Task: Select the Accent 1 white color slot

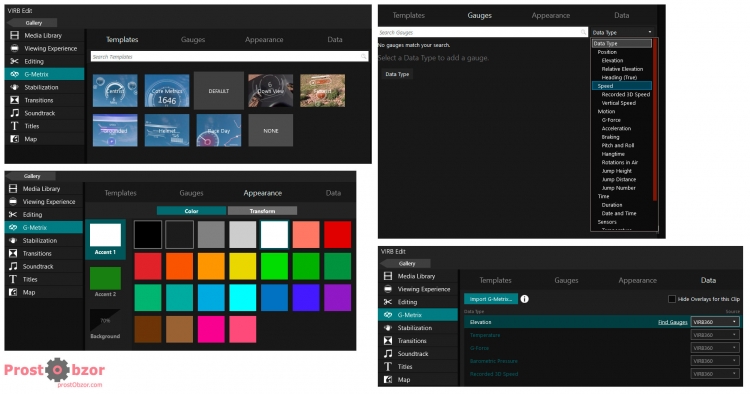Action: 105,239
